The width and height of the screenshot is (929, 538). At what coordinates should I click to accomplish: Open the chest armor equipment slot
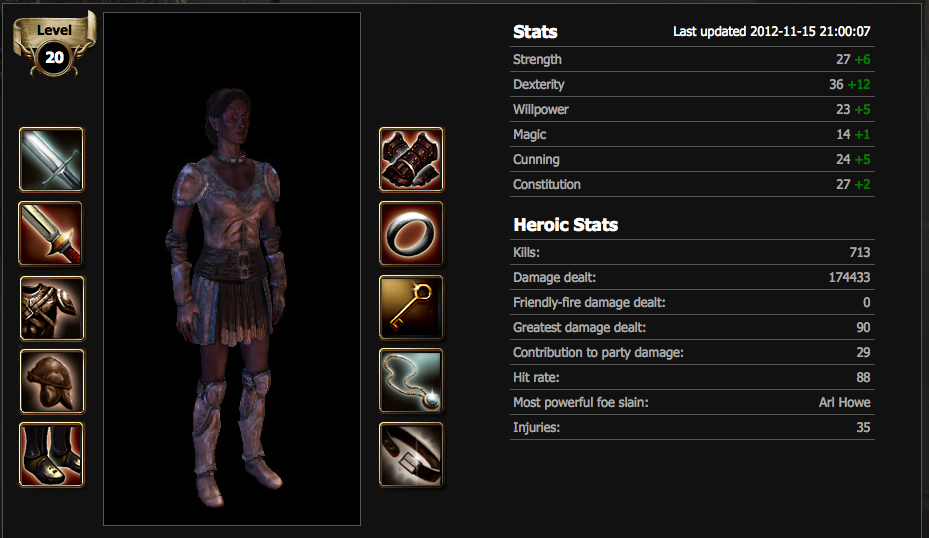pos(52,308)
